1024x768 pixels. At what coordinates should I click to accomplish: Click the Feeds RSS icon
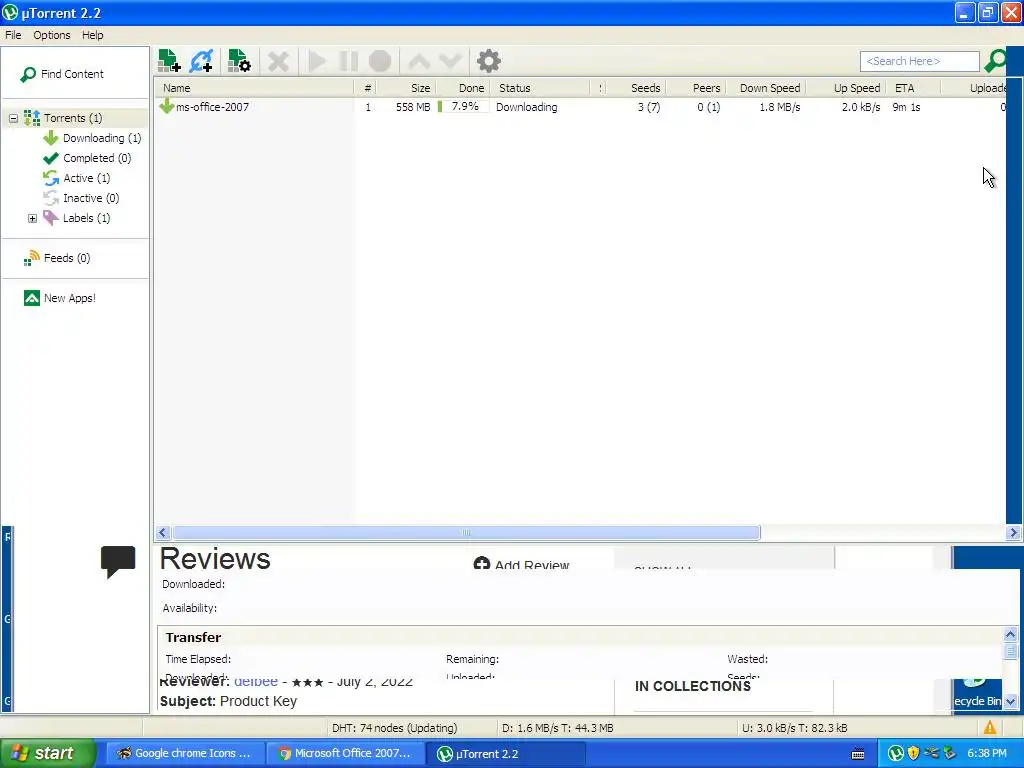pos(31,259)
